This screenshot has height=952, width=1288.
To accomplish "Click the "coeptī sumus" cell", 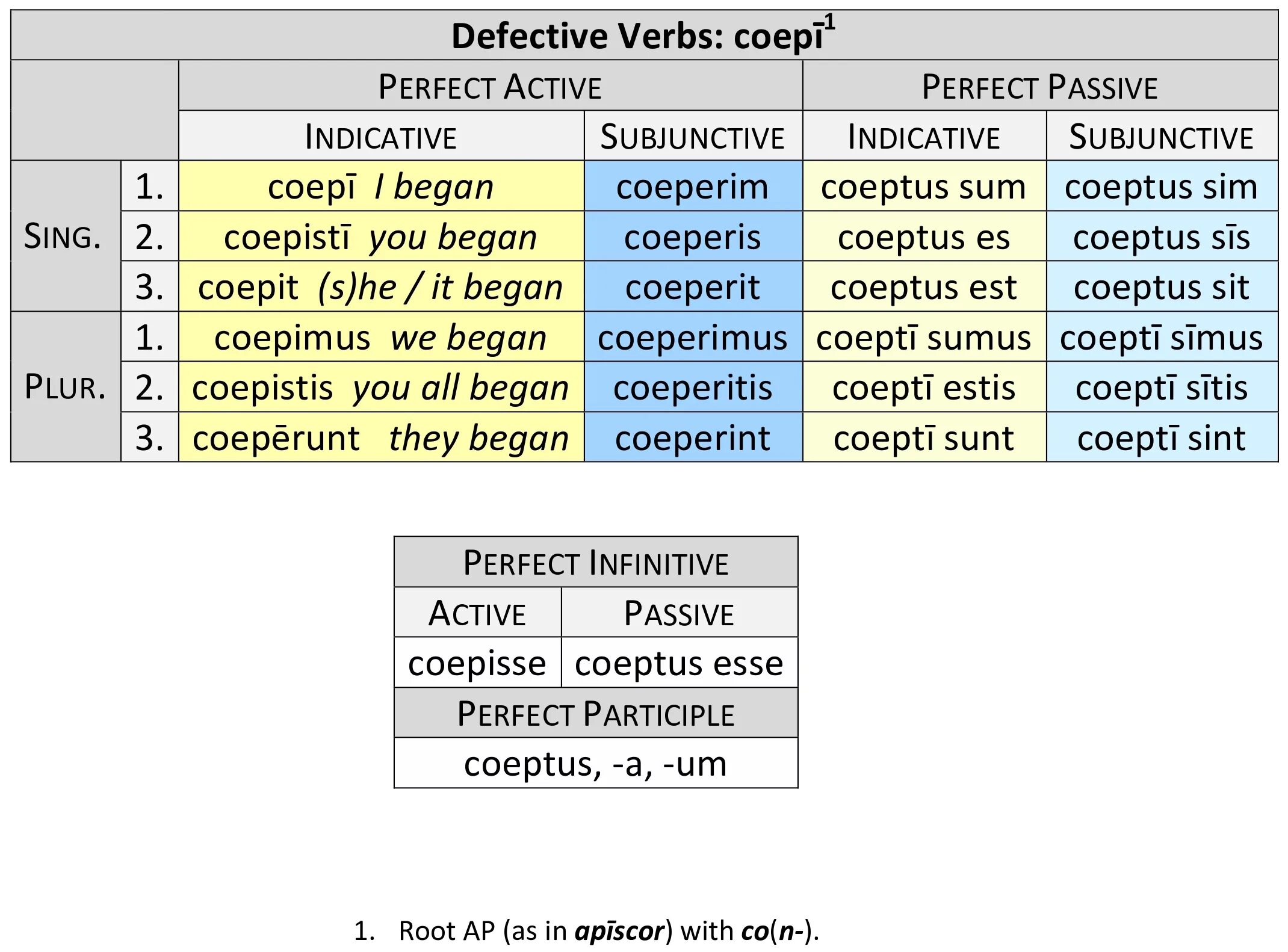I will click(923, 338).
